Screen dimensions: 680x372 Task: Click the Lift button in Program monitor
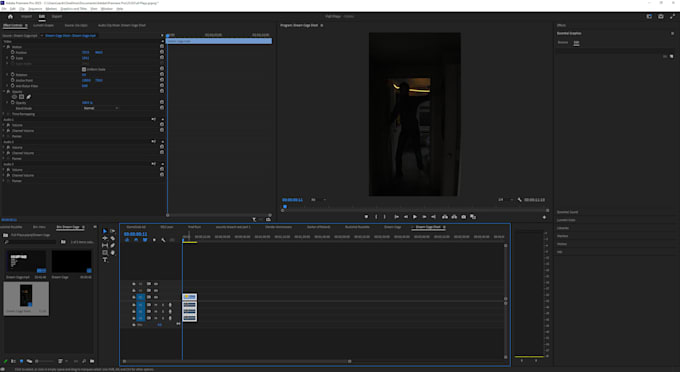point(445,217)
